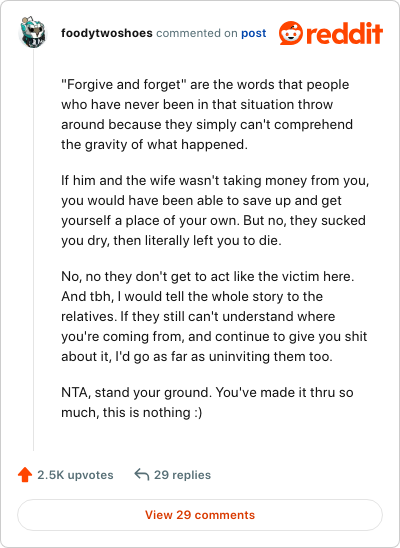Select the paragraph starting "Forgive and forget"

point(207,114)
